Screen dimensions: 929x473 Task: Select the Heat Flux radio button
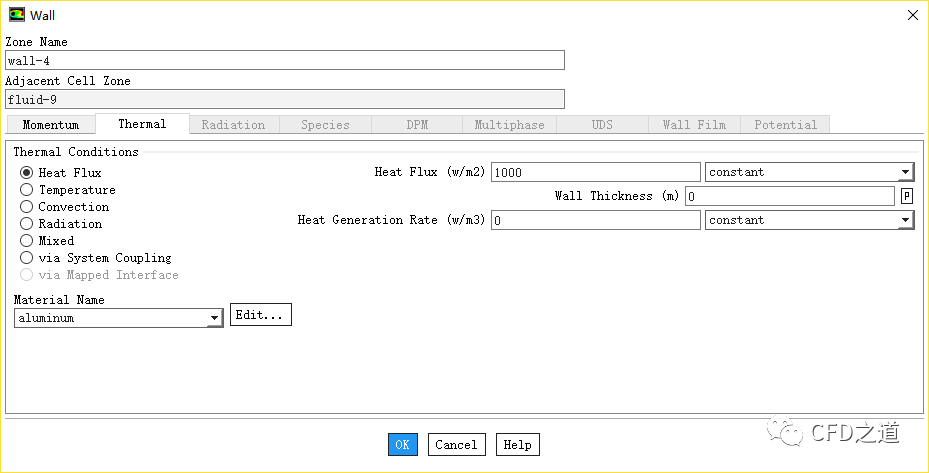(27, 173)
